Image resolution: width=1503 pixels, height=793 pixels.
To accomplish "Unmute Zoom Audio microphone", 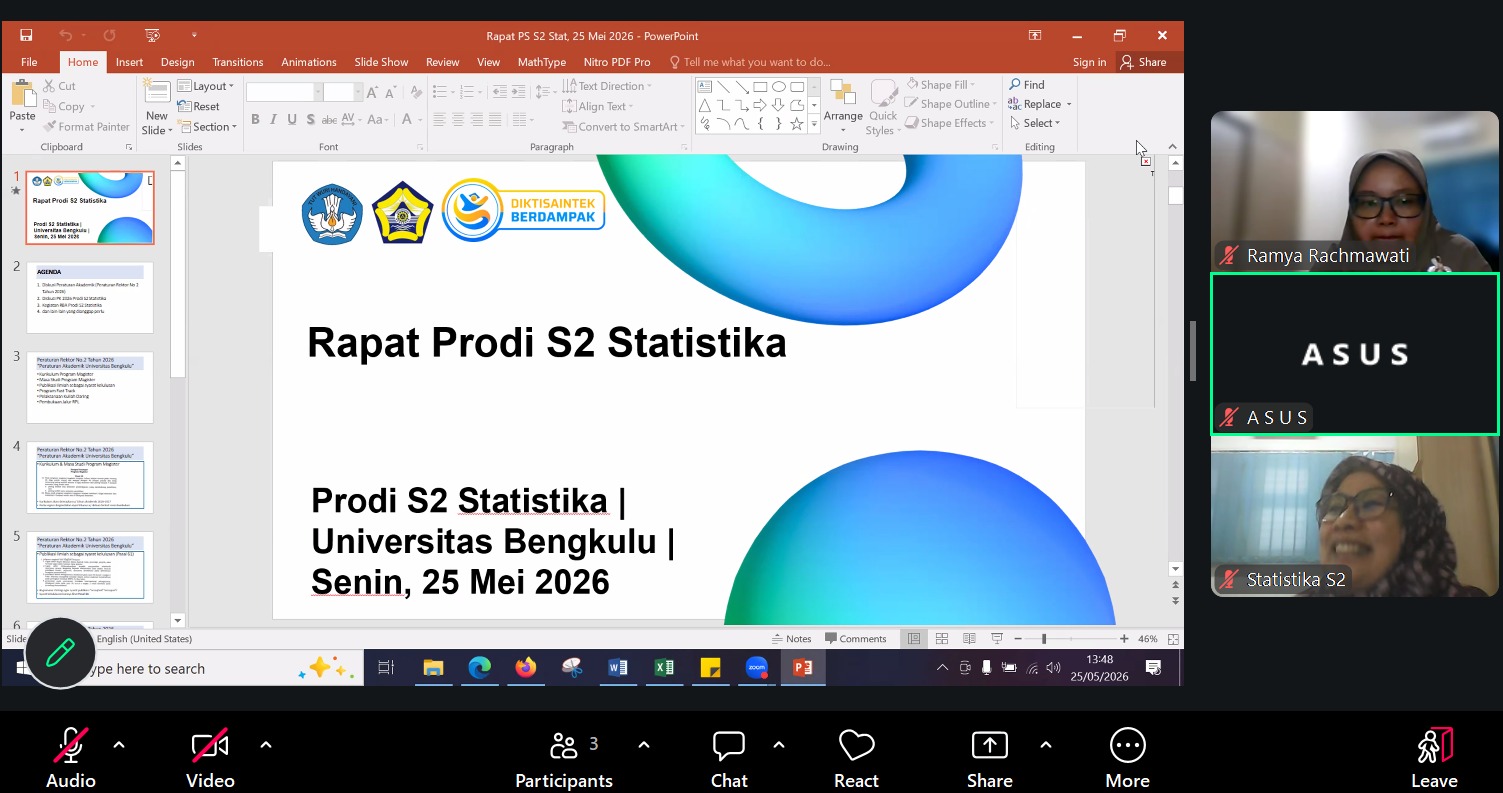I will click(70, 758).
